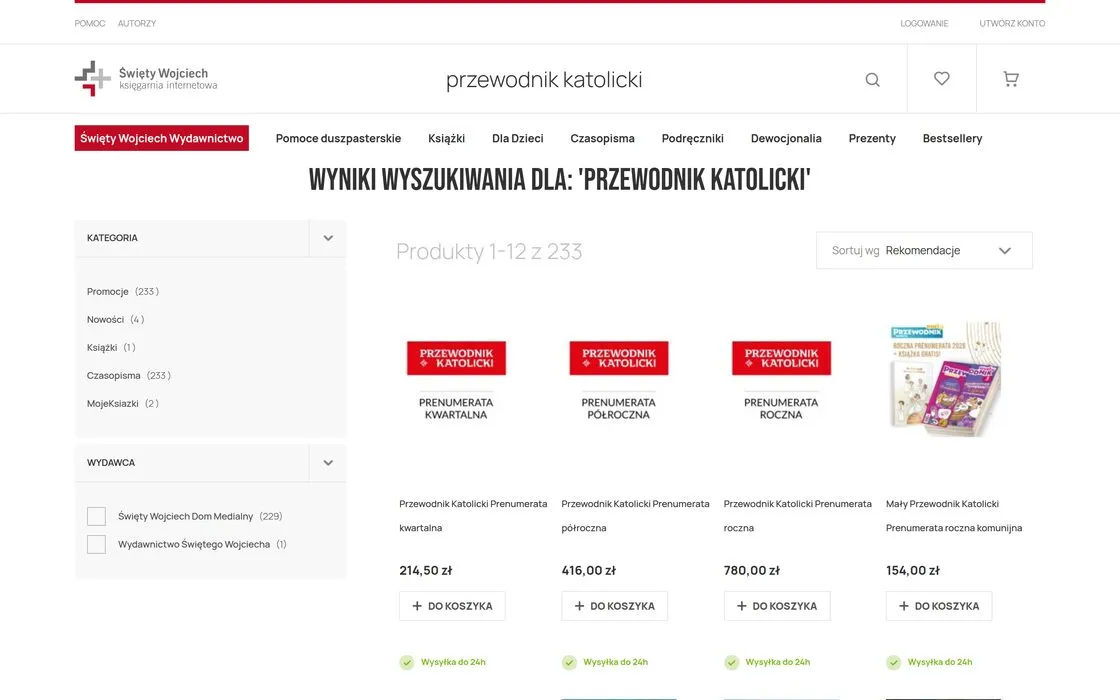Open Mały Przewodnik Katolicki komunijna title
This screenshot has height=700, width=1120.
(954, 516)
